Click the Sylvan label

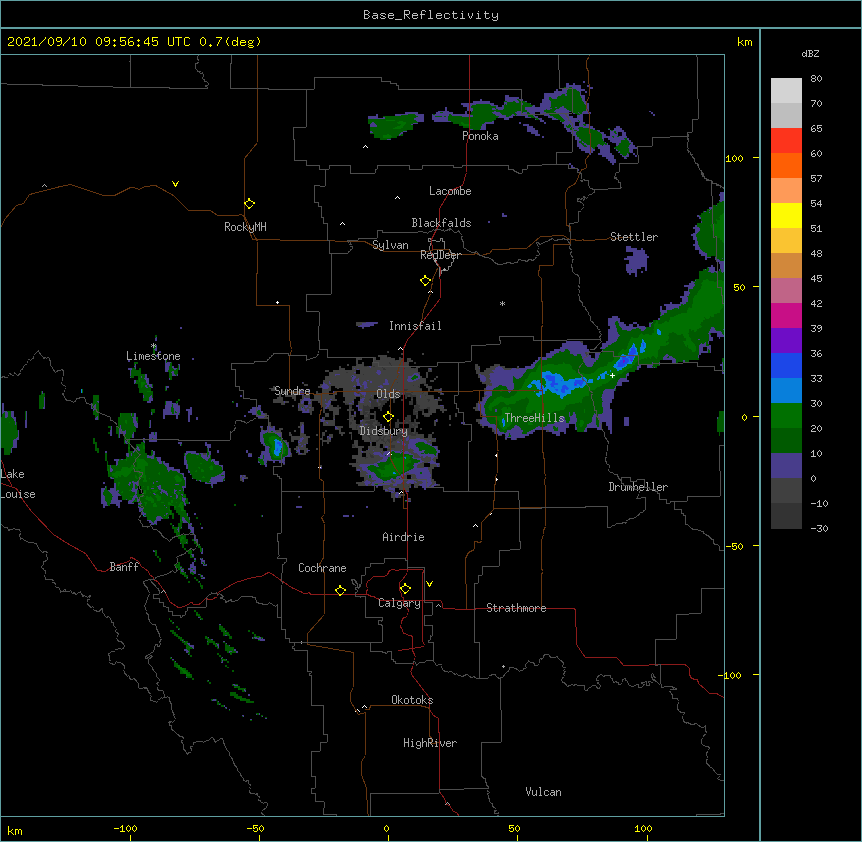[390, 245]
